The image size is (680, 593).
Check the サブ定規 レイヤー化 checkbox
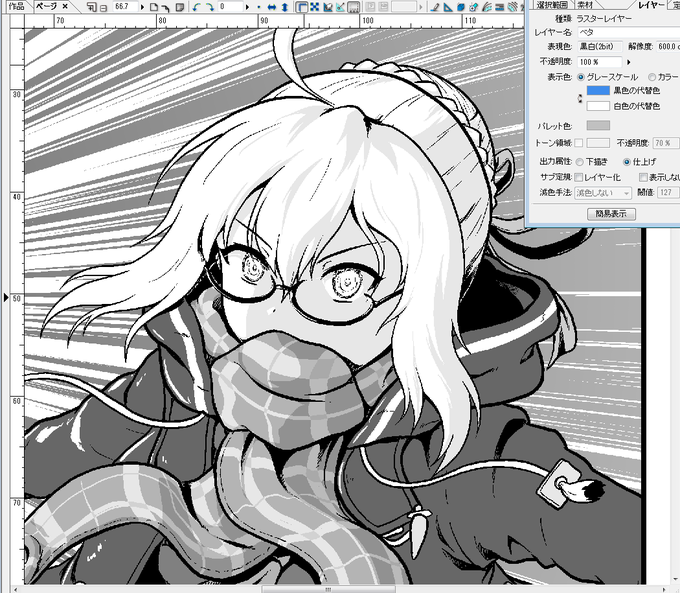(x=579, y=177)
